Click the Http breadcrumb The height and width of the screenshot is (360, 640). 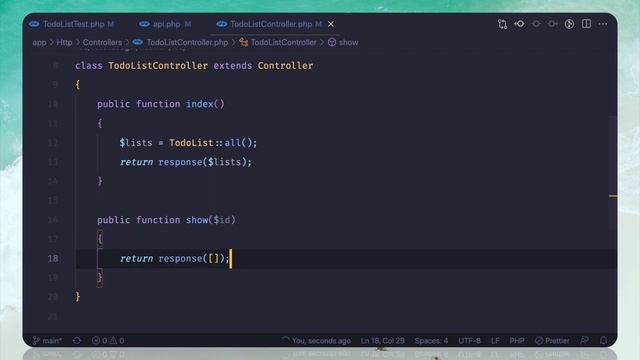point(64,42)
